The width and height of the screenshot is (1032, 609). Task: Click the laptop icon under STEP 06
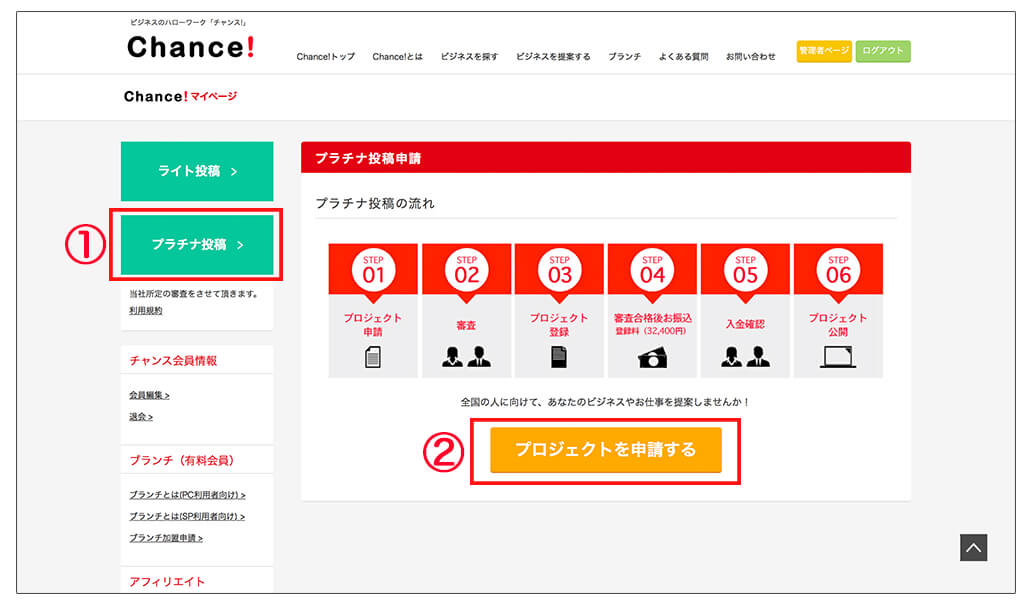tap(838, 356)
